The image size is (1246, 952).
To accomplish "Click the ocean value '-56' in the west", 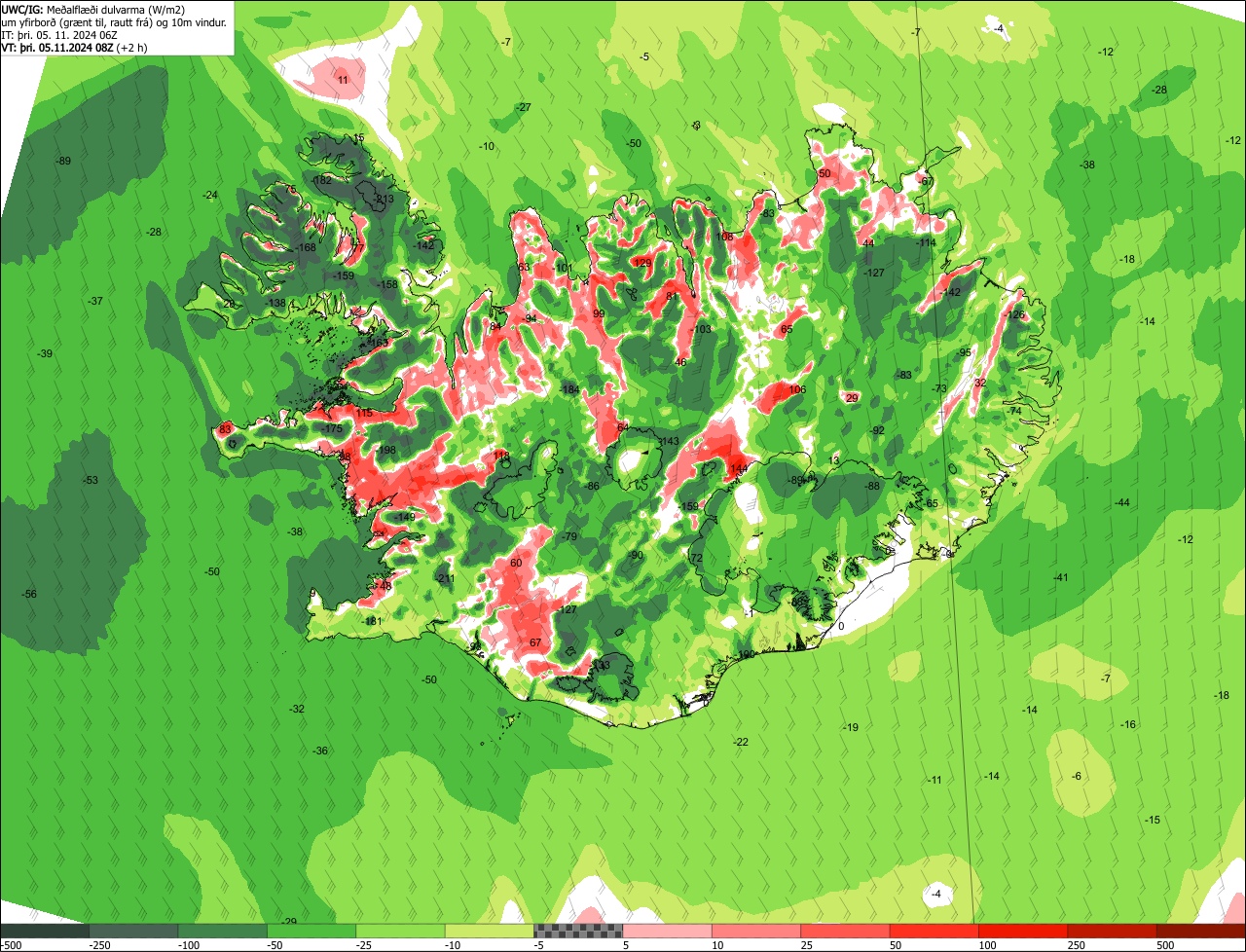I will [x=29, y=594].
